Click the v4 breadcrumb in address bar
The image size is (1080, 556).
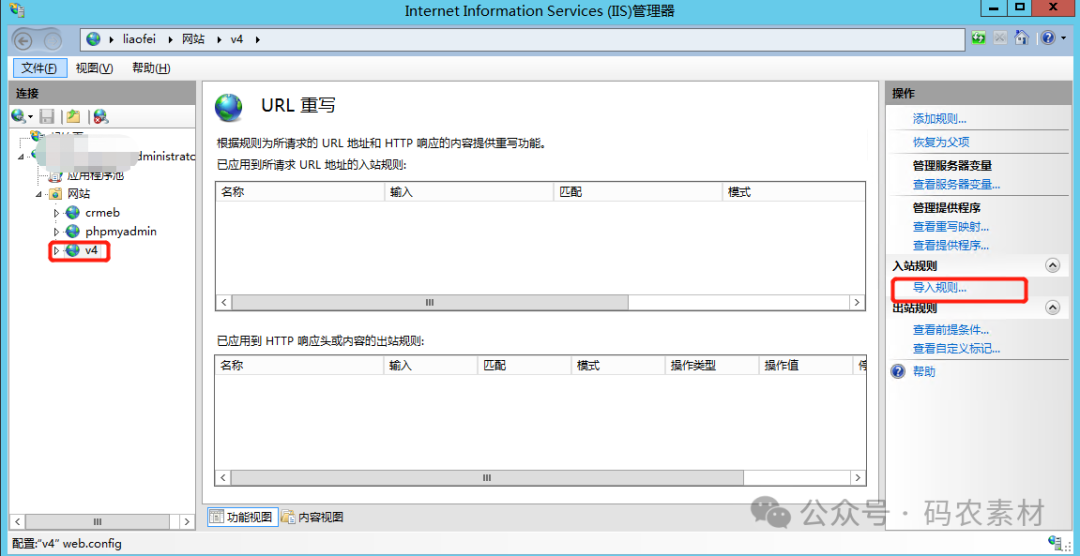click(x=236, y=39)
